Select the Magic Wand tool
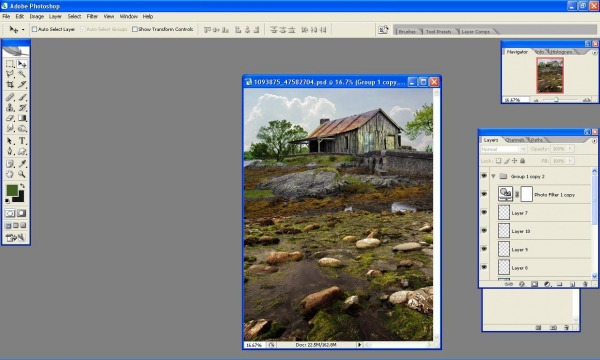This screenshot has width=600, height=360. tap(22, 74)
